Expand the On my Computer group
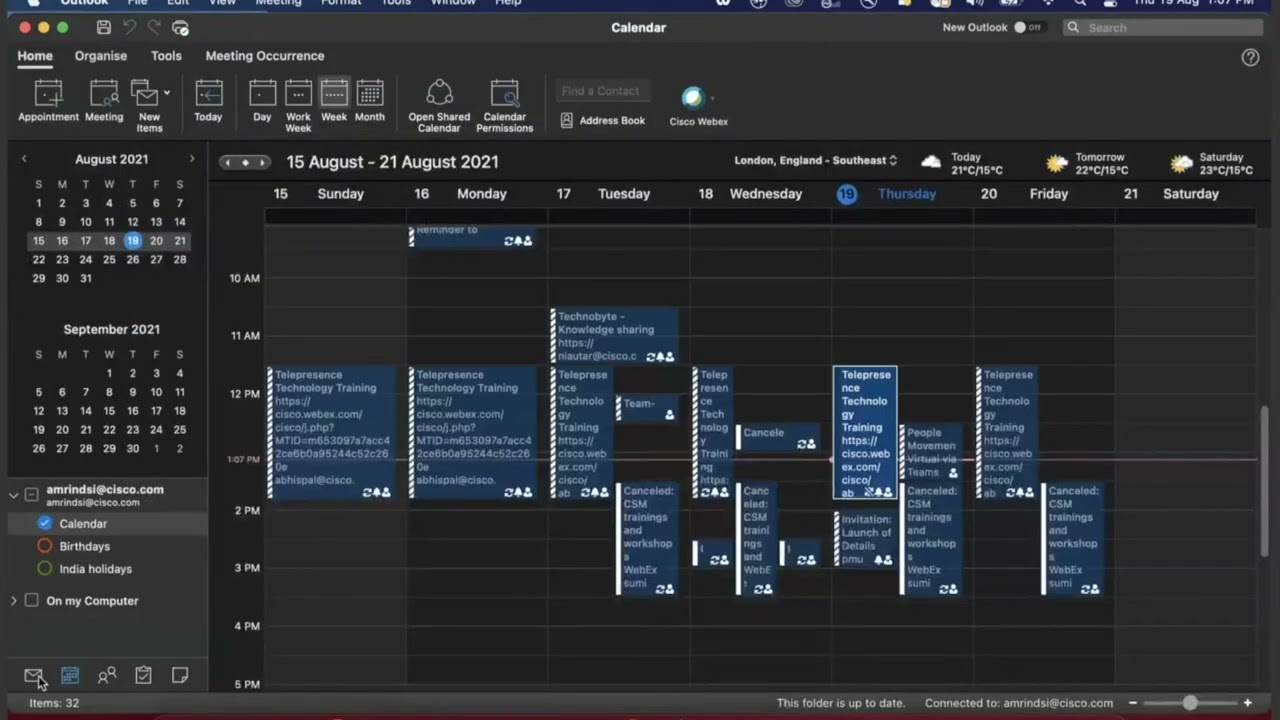This screenshot has width=1280, height=720. click(x=14, y=600)
